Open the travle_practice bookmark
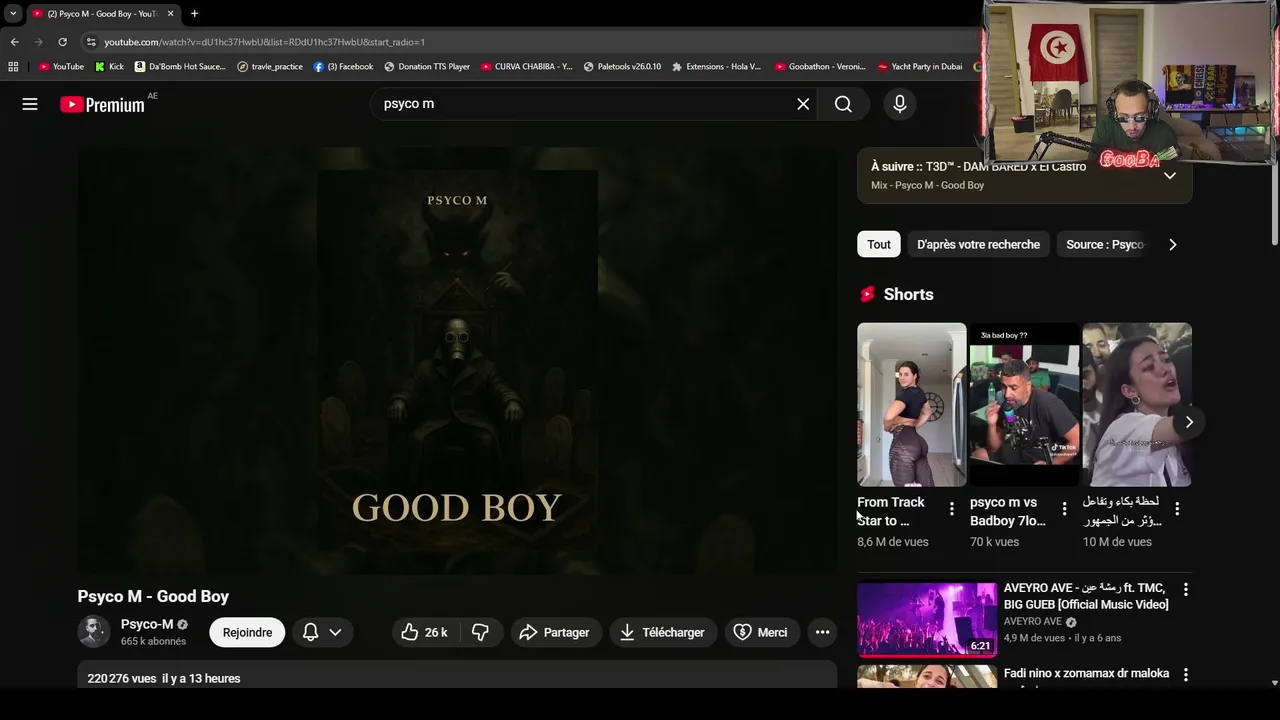This screenshot has width=1280, height=720. [270, 67]
